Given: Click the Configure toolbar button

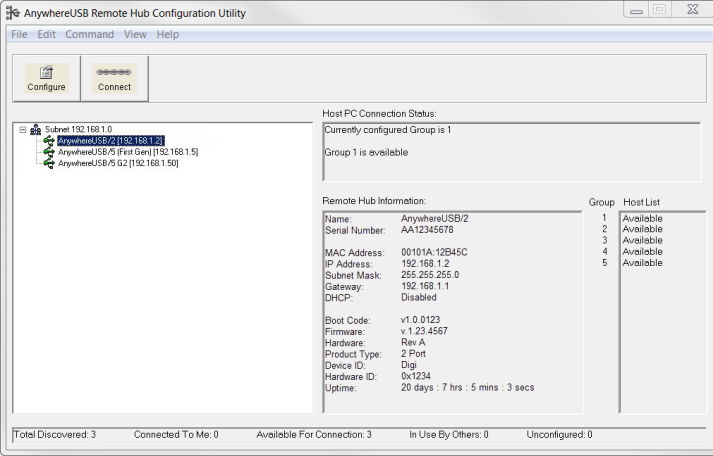Looking at the screenshot, I should click(46, 79).
